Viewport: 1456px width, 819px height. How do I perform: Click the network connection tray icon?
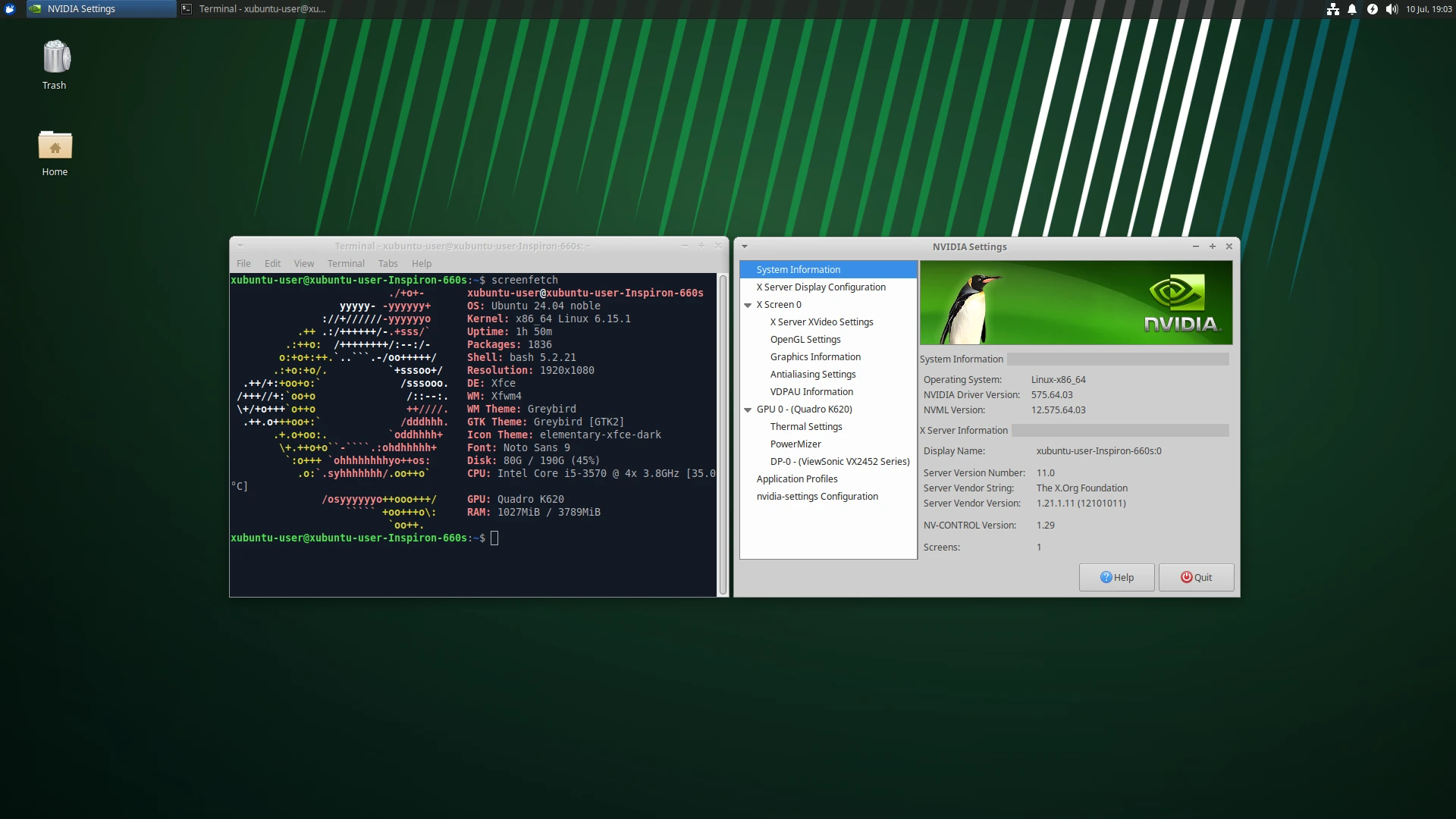1332,9
